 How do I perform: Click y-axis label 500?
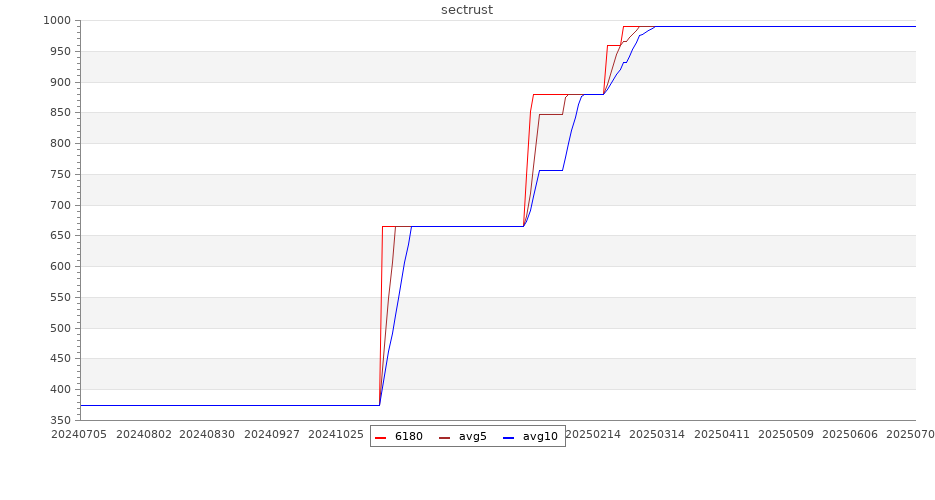click(x=60, y=328)
